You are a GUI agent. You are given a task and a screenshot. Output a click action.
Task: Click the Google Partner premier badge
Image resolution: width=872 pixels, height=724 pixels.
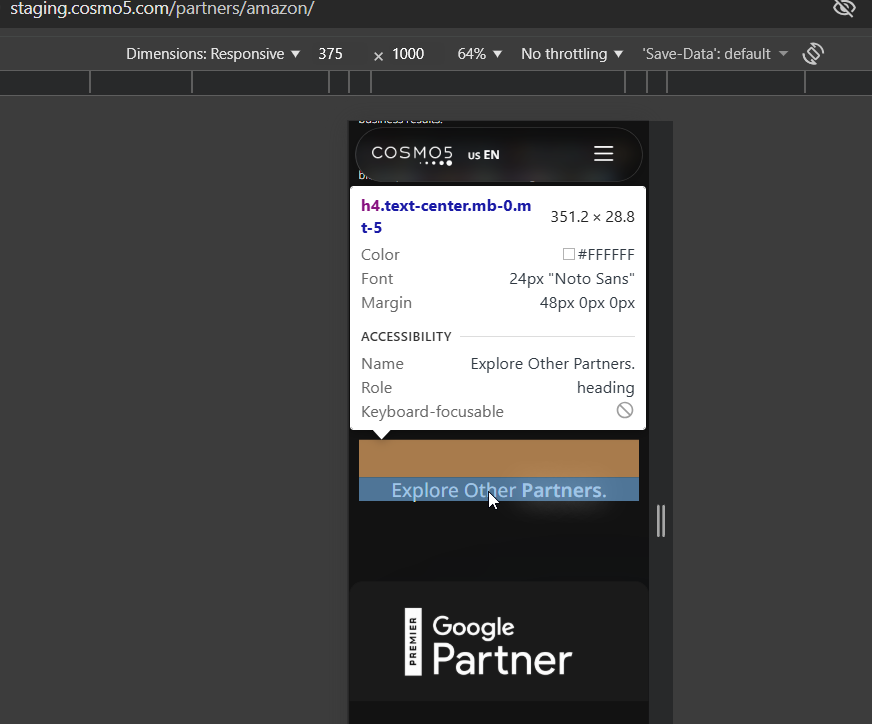(488, 642)
